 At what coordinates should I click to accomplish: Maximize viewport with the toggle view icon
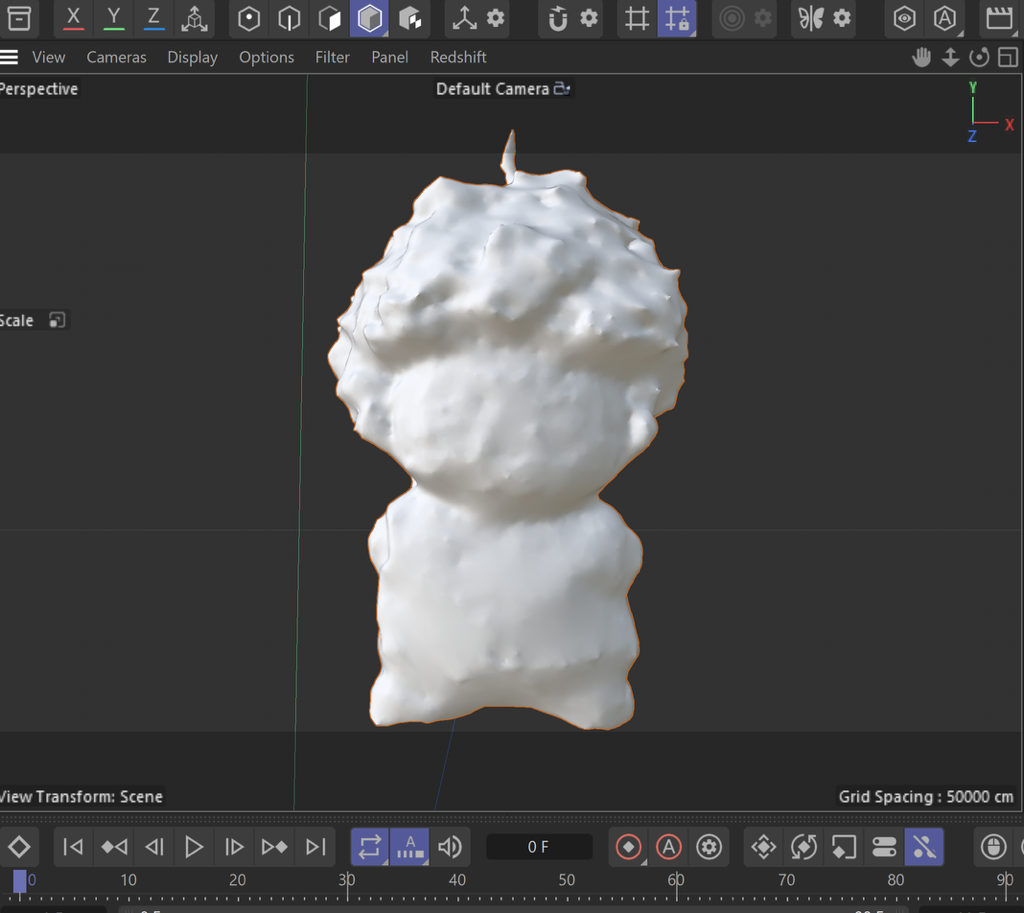coord(1007,57)
